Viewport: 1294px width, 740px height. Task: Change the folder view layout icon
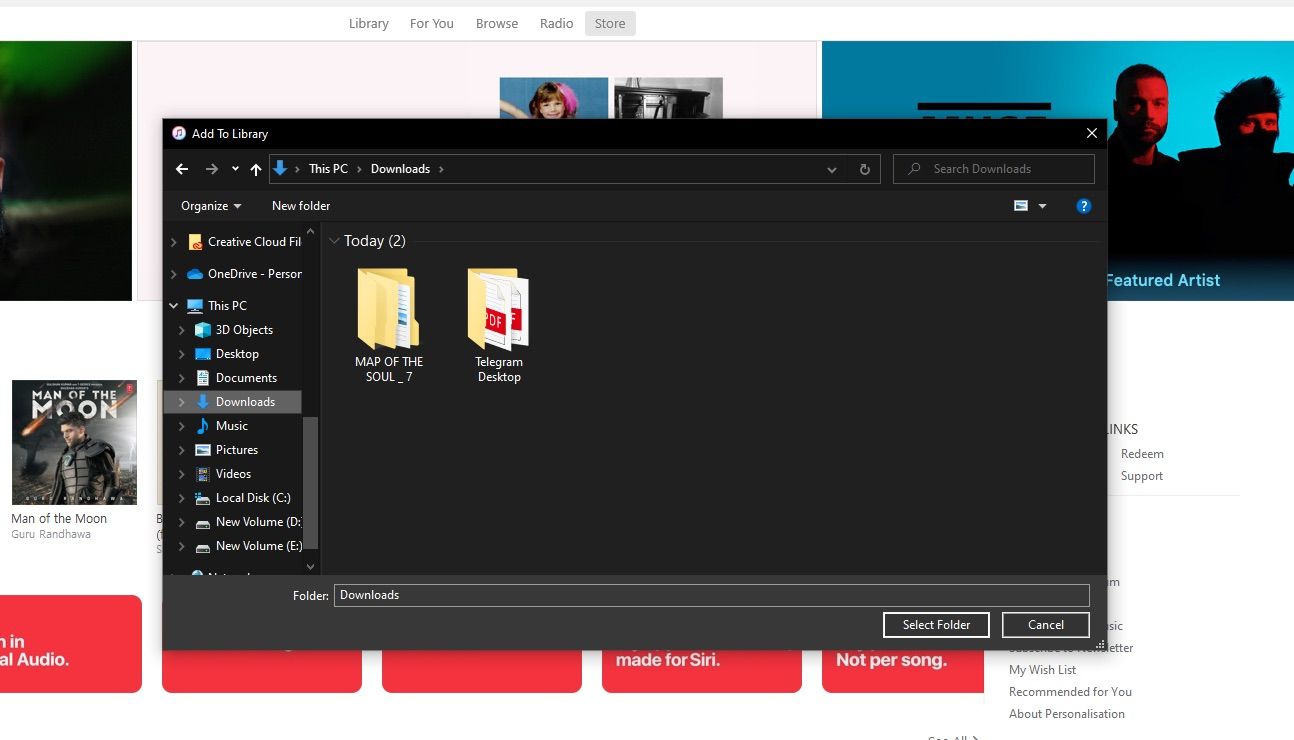[x=1022, y=205]
